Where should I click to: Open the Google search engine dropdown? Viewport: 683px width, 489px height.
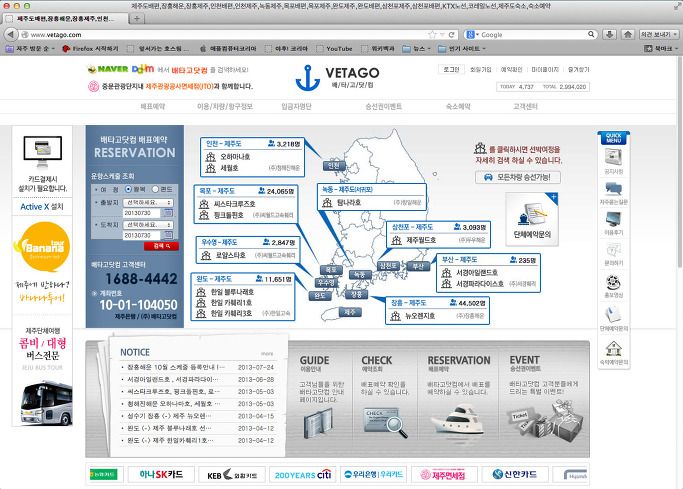click(x=472, y=34)
